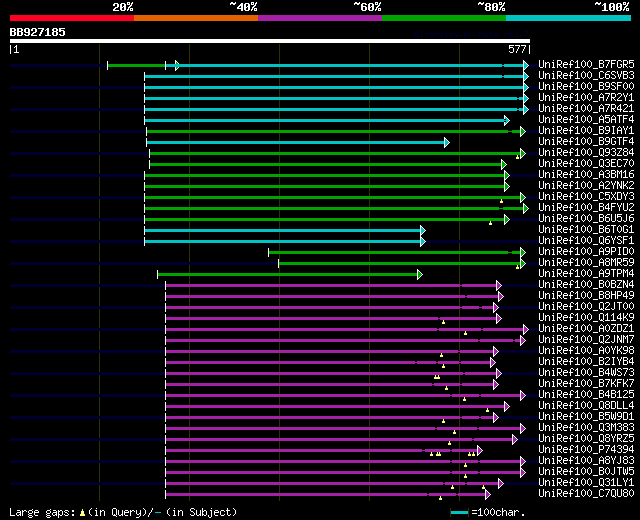Click the 577 query end position label

pos(517,50)
